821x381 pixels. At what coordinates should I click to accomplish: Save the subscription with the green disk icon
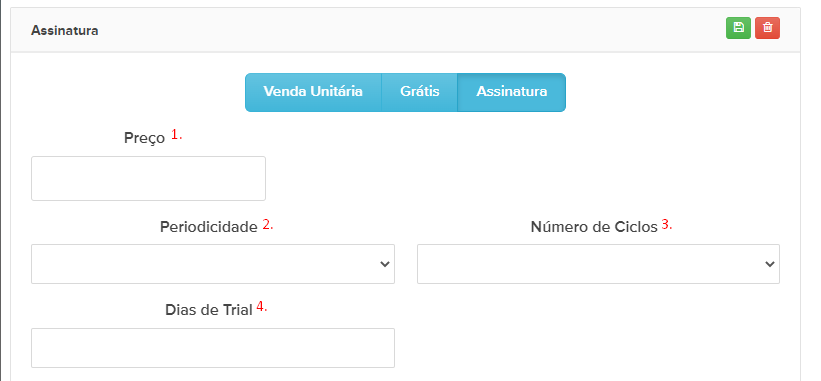(738, 28)
